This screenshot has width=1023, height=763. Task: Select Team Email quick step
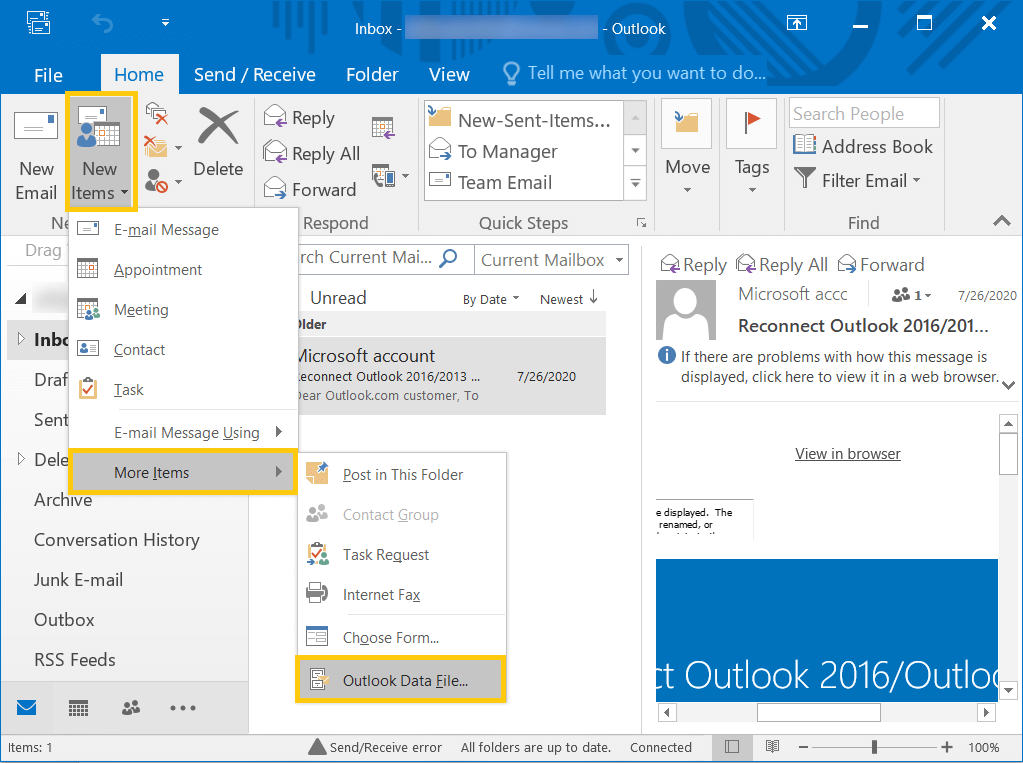(523, 182)
